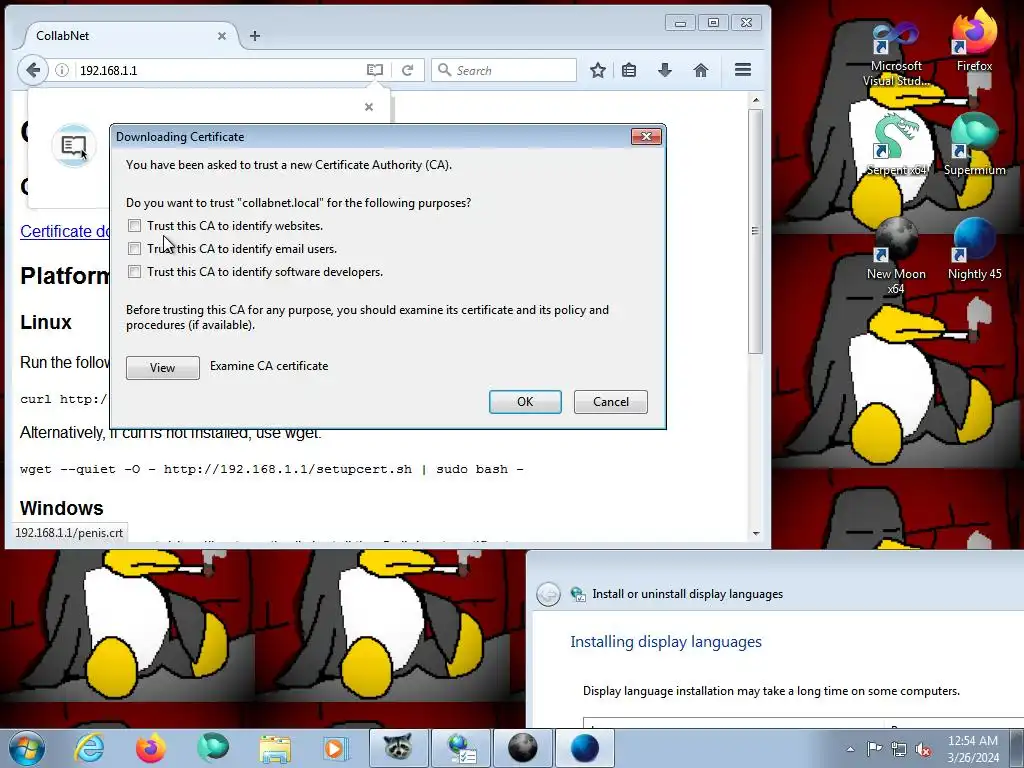Confirm certificate dialog with OK
Screen dimensions: 1024x768
pyautogui.click(x=525, y=402)
